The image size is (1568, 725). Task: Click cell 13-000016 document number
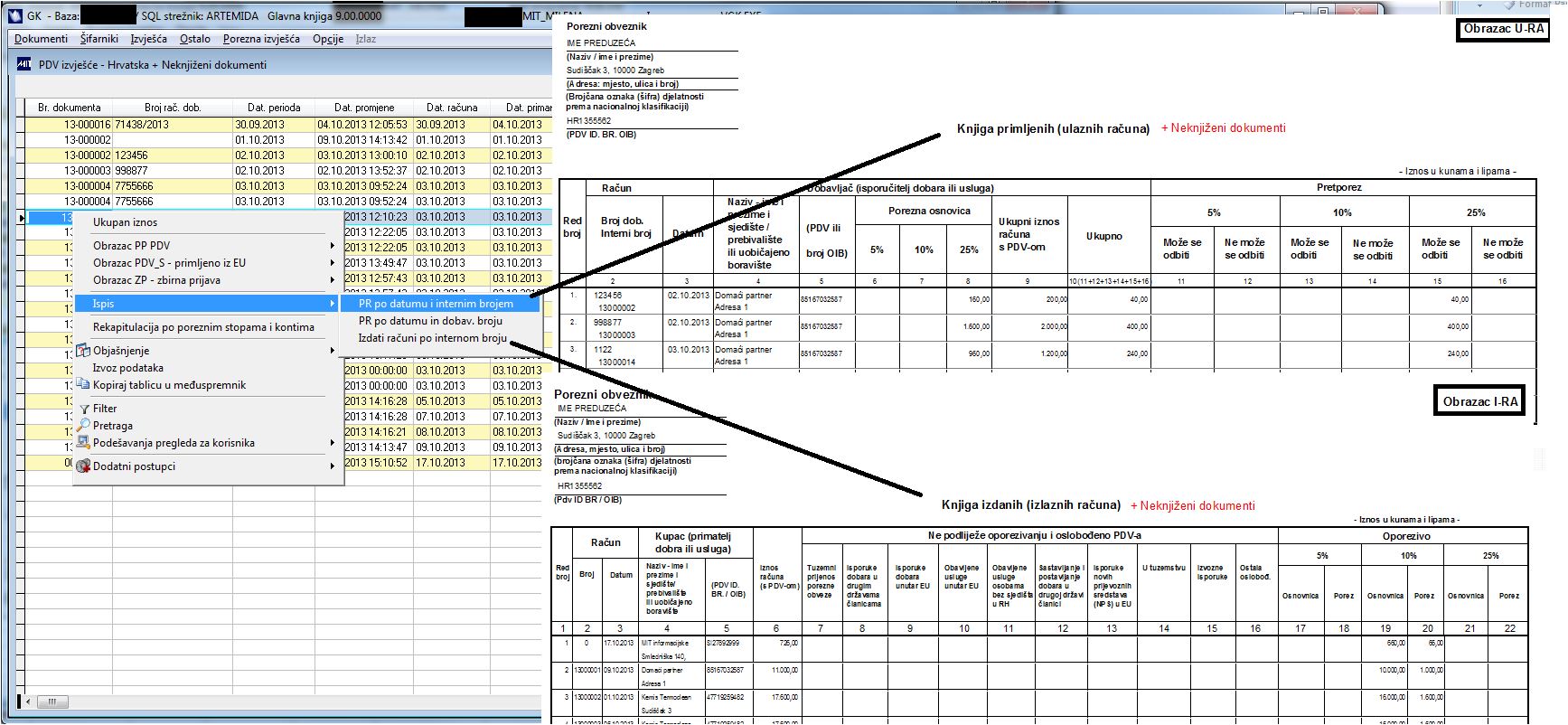click(69, 125)
